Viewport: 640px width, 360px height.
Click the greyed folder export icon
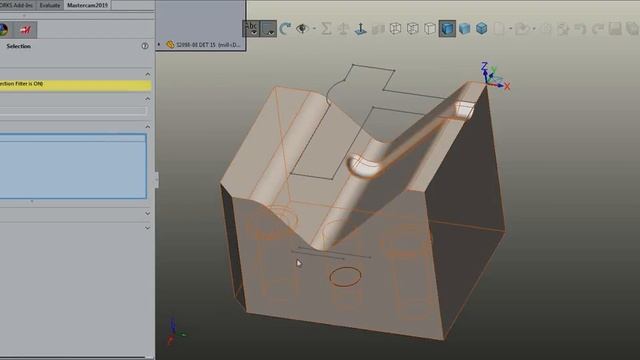(x=522, y=29)
